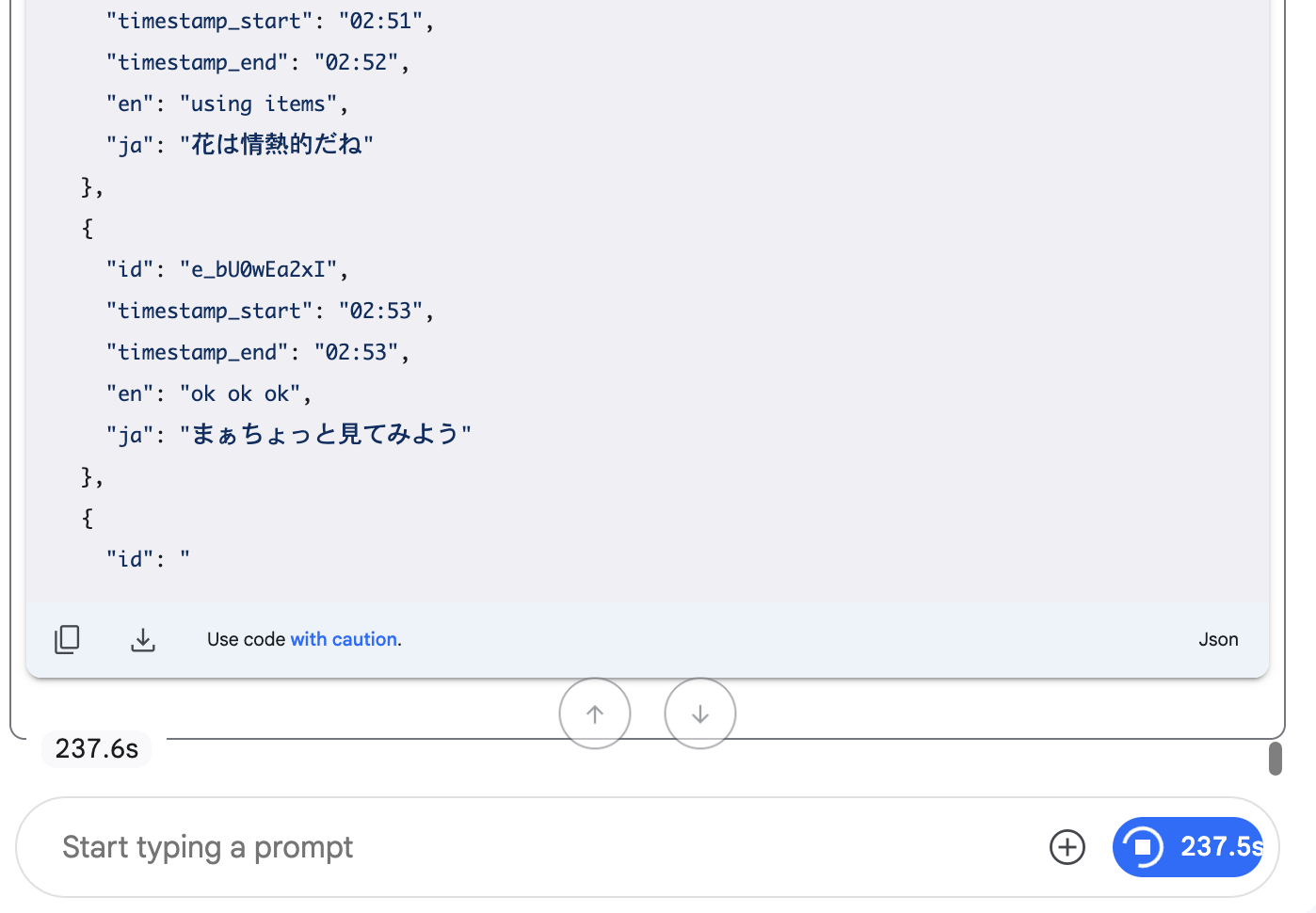1316x913 pixels.
Task: Click the id value 'e_bU0wEa2xI'
Action: (x=258, y=269)
